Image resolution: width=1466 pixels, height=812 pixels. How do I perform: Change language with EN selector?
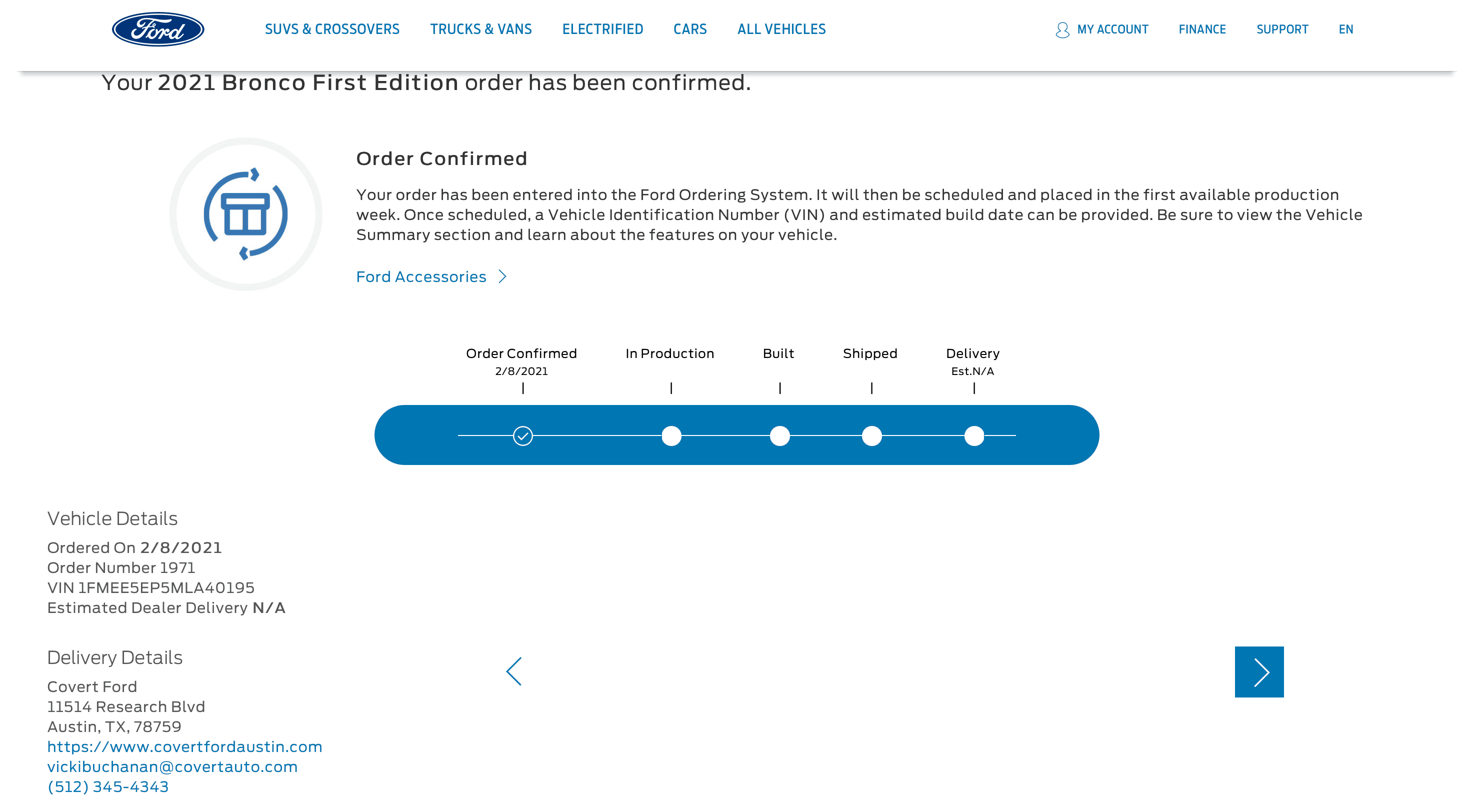point(1345,29)
